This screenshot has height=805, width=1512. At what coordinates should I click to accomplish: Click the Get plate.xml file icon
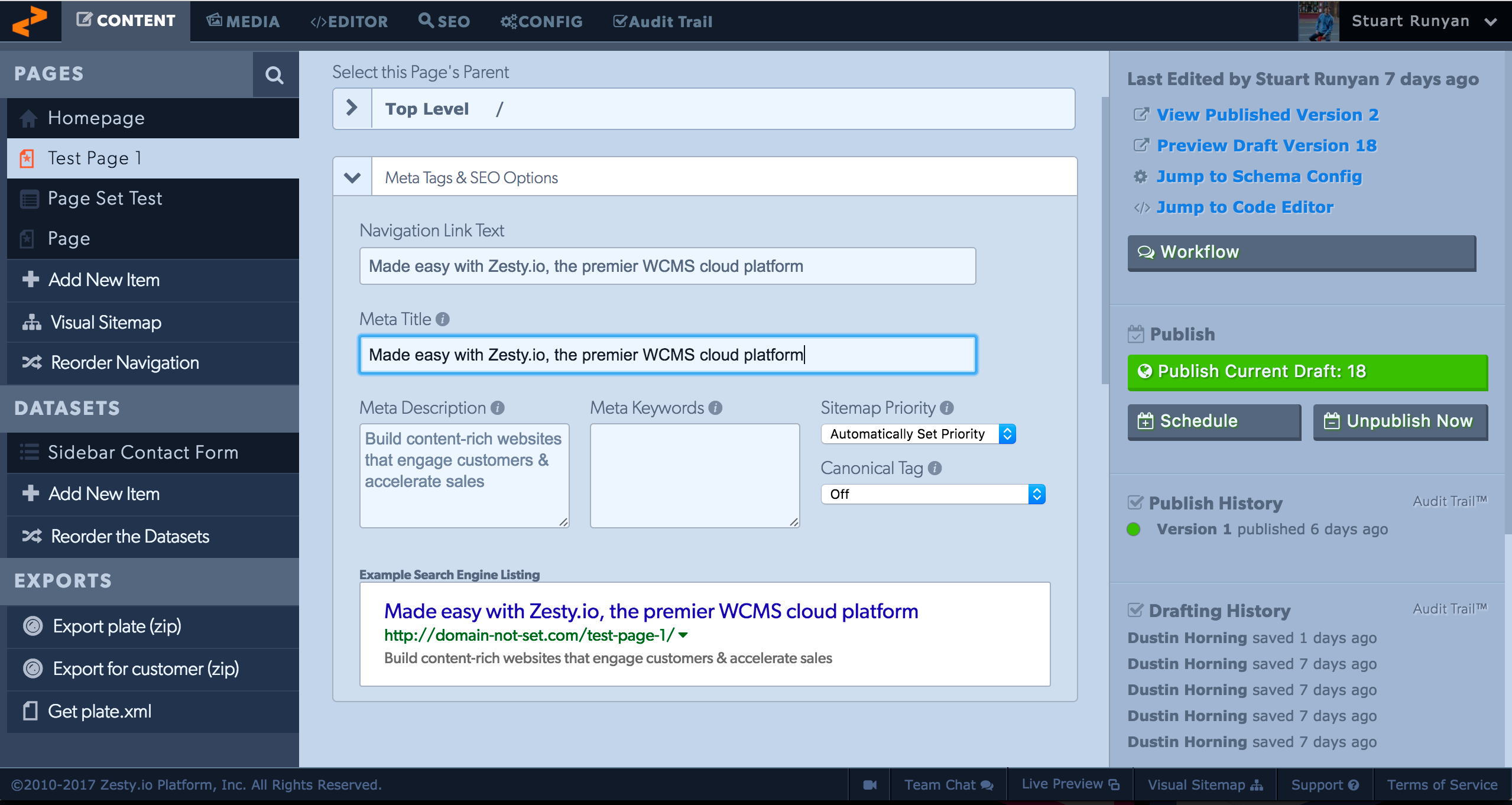[30, 711]
